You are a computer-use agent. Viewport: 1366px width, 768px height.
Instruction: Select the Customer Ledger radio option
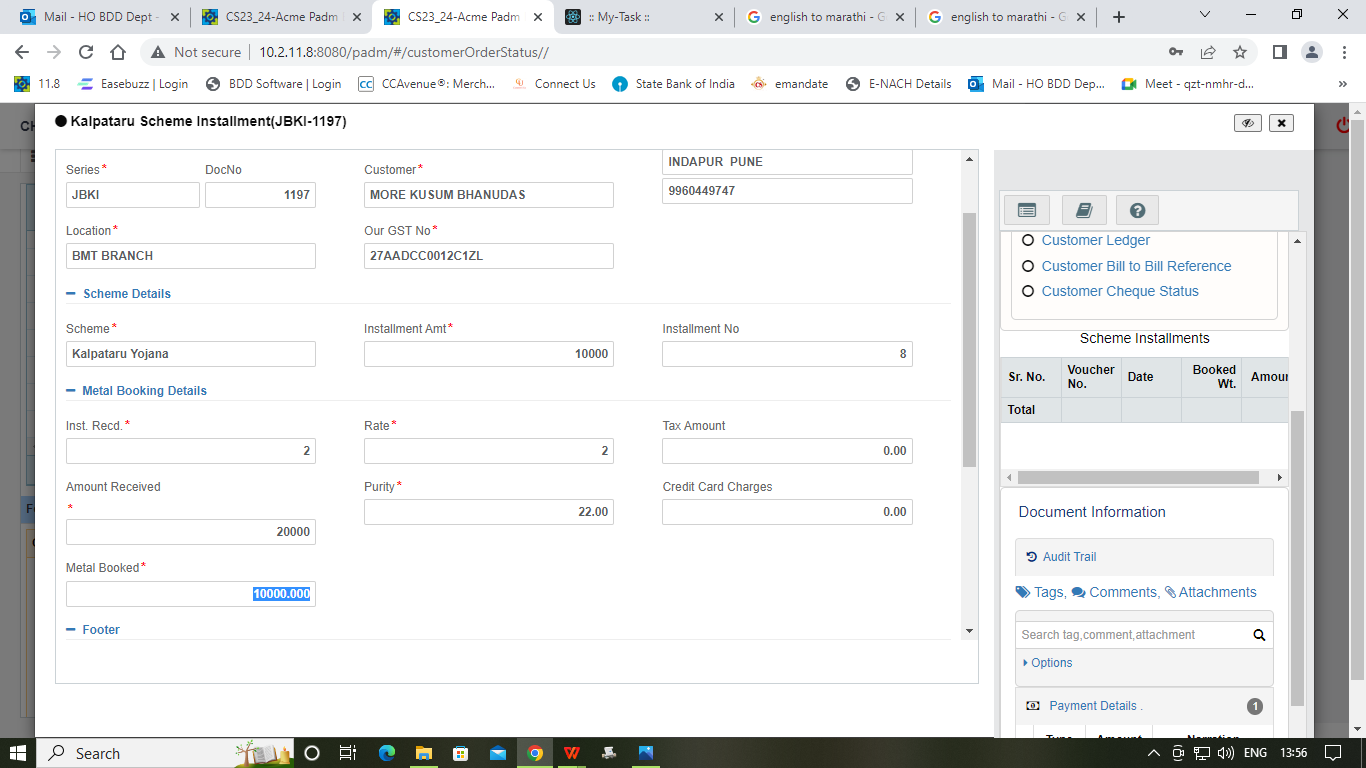click(1027, 241)
